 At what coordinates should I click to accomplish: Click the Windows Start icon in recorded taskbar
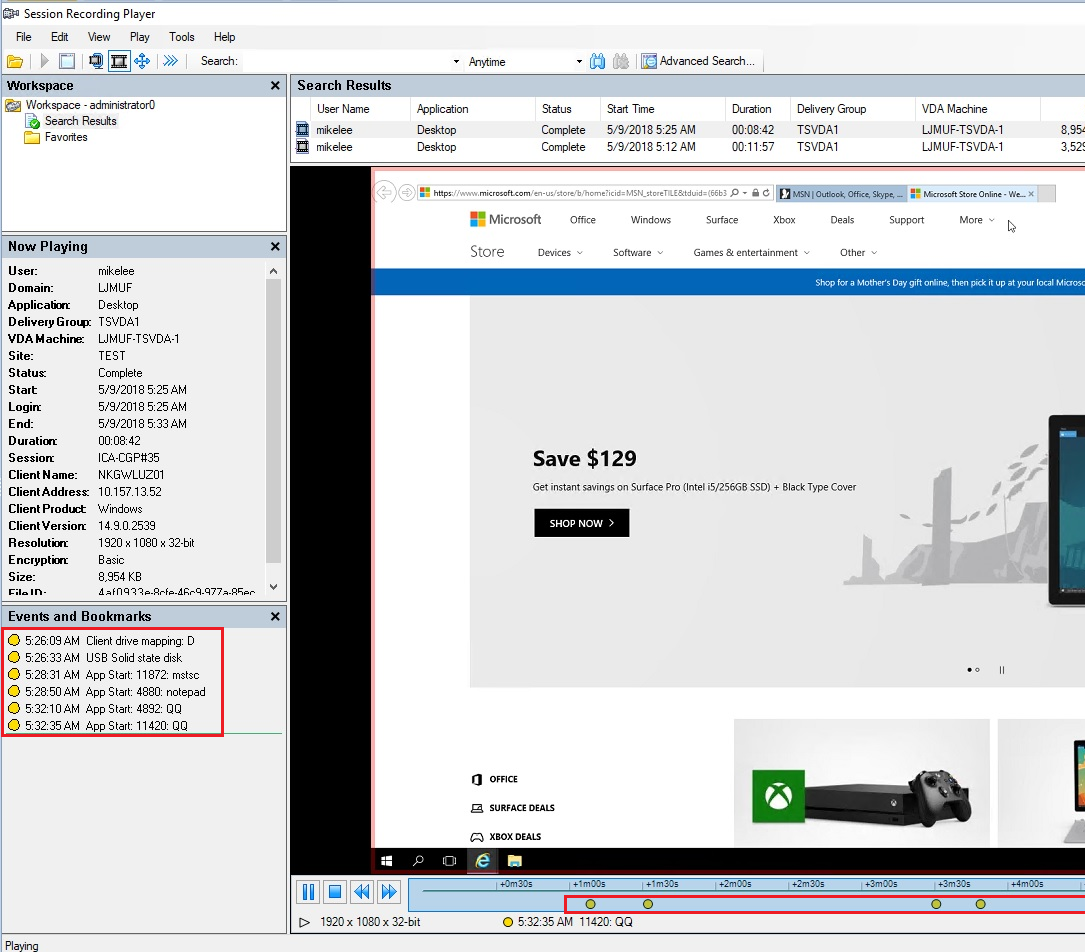point(387,861)
